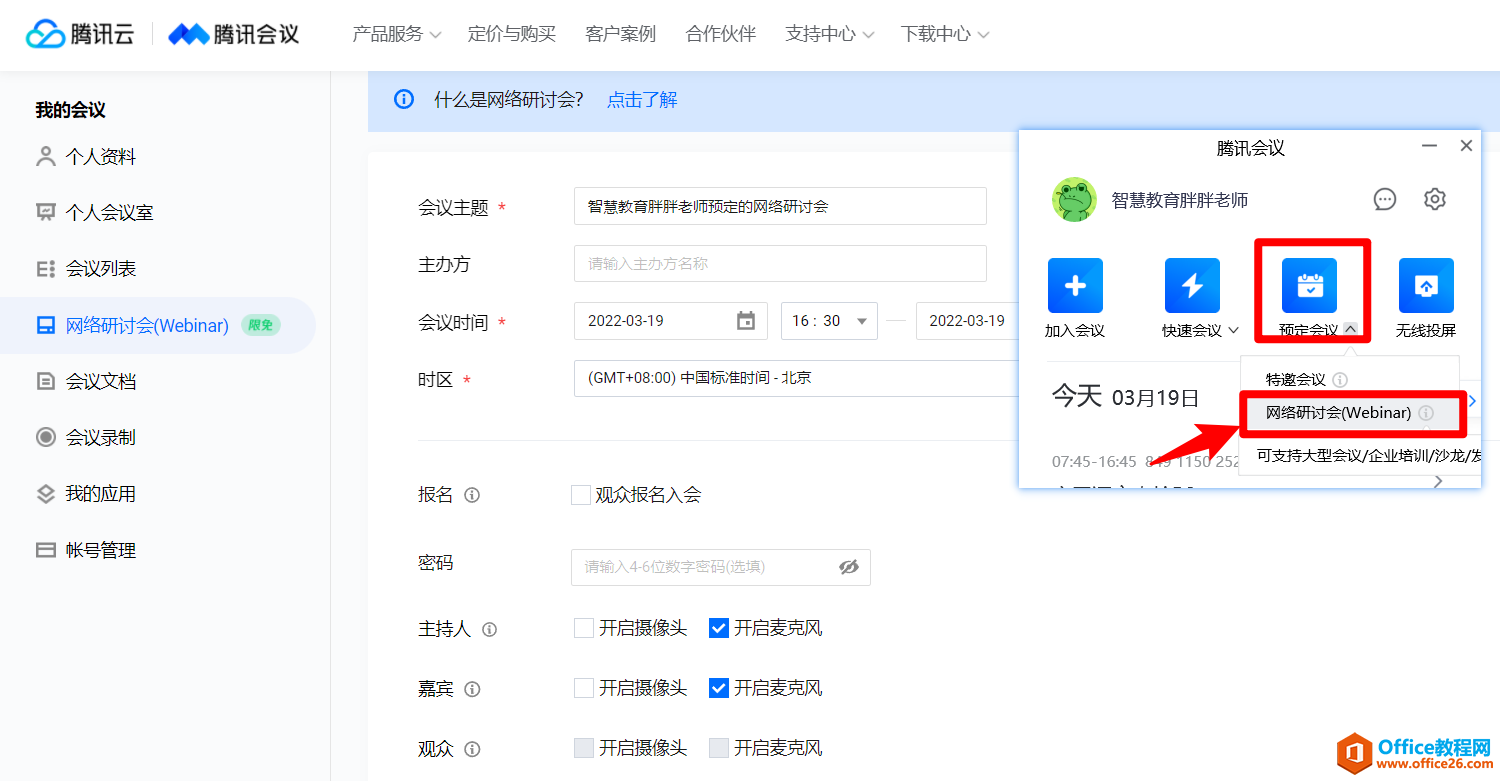Click the 快速会议 lightning button
Image resolution: width=1500 pixels, height=781 pixels.
click(1192, 286)
